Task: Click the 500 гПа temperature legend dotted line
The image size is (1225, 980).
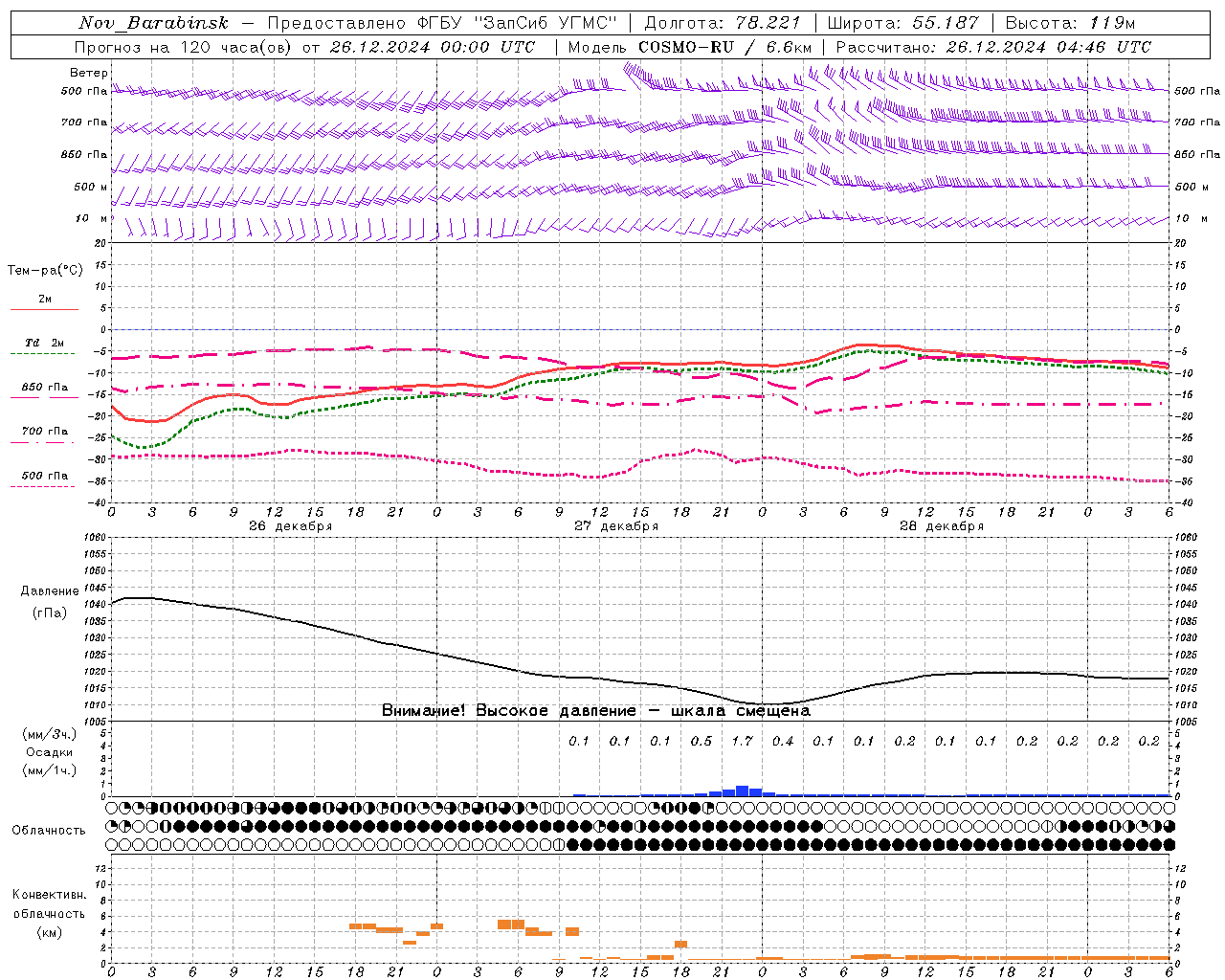Action: (x=42, y=486)
